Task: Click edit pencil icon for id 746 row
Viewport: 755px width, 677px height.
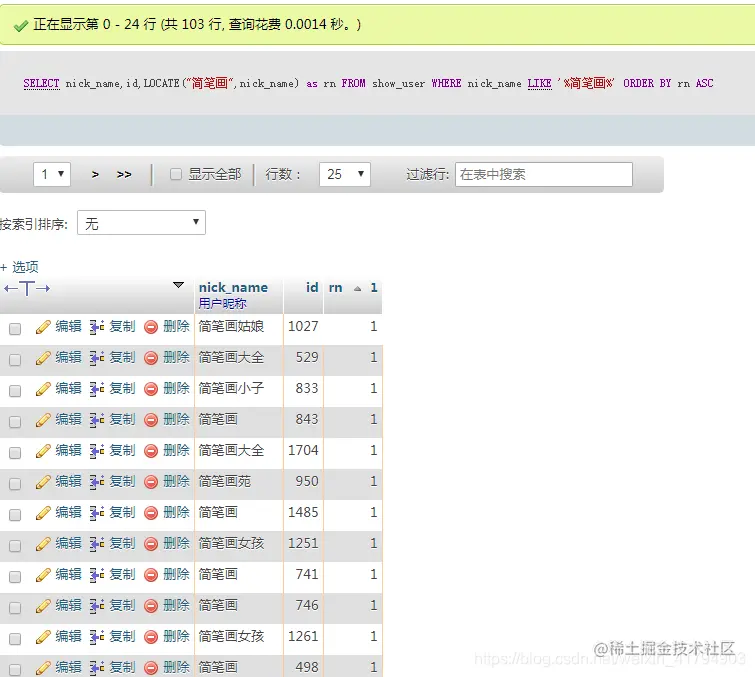Action: point(43,606)
